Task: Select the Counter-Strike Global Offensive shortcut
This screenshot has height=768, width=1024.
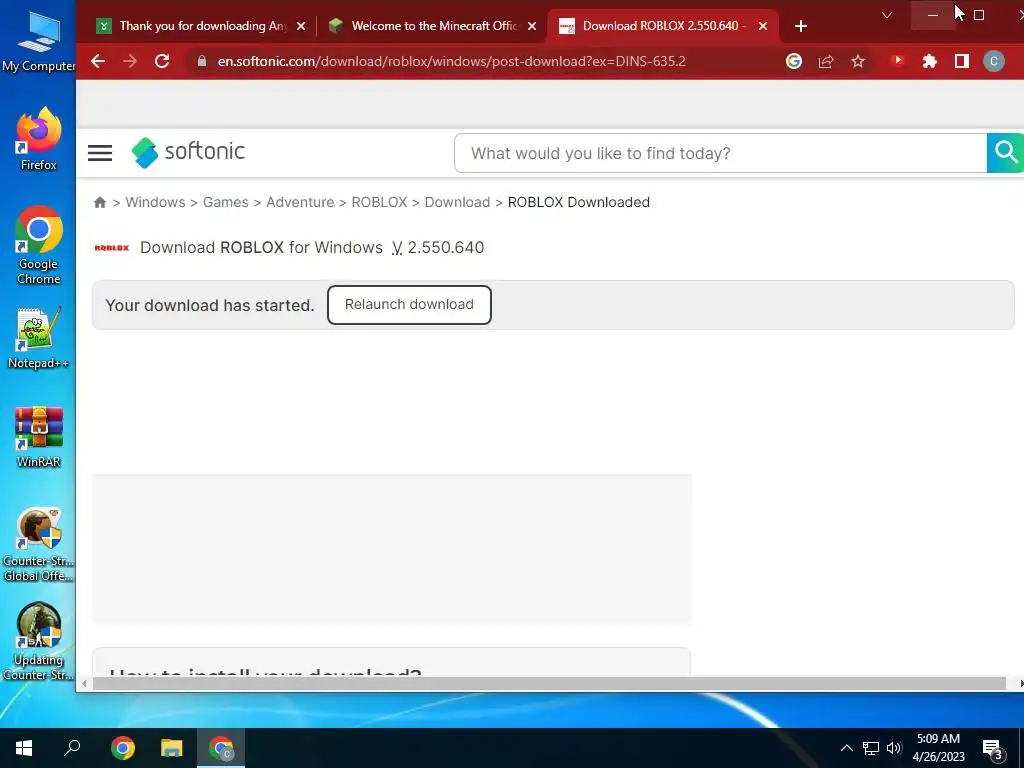Action: pyautogui.click(x=39, y=545)
